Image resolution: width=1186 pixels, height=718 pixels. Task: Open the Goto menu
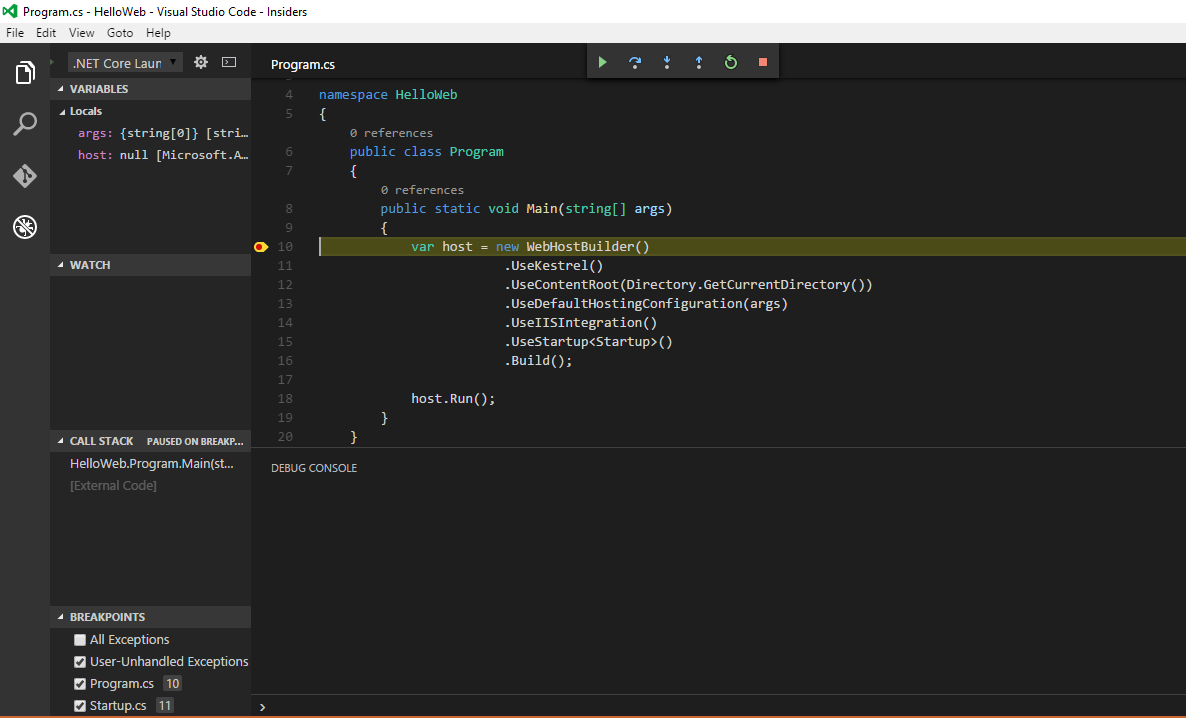pos(120,33)
